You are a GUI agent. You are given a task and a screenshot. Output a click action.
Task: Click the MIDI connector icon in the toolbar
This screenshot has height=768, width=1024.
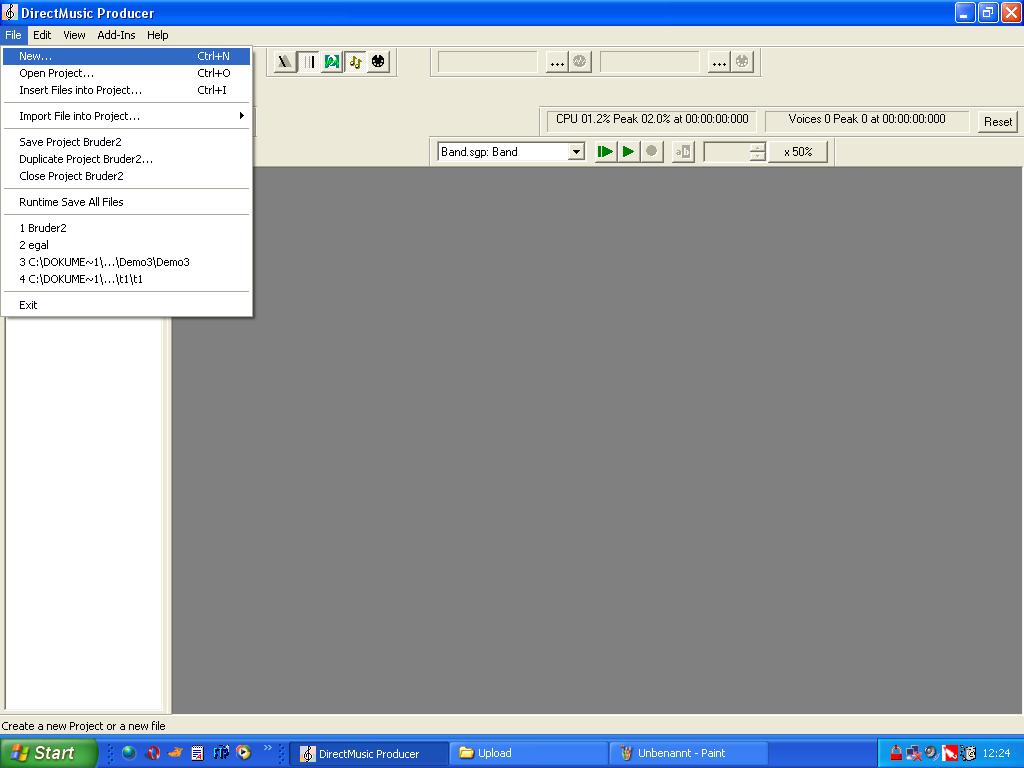(x=378, y=62)
